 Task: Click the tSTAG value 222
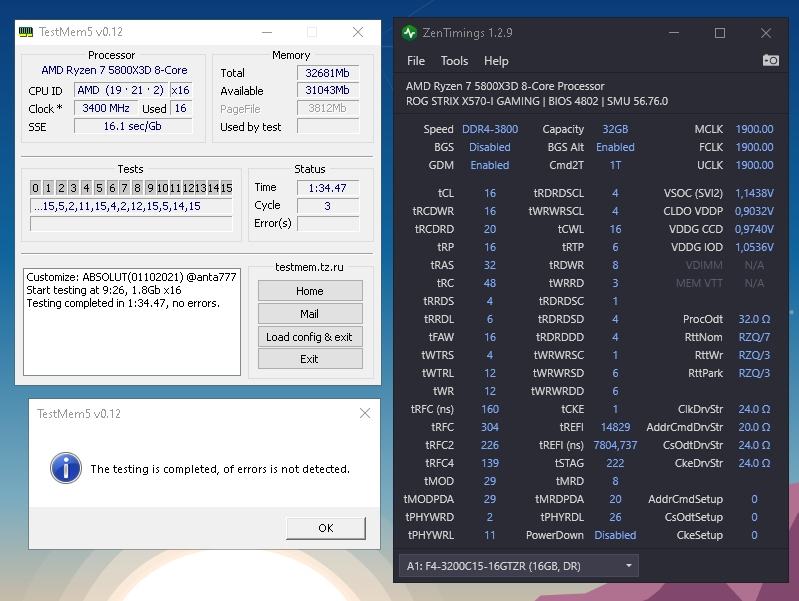point(615,463)
